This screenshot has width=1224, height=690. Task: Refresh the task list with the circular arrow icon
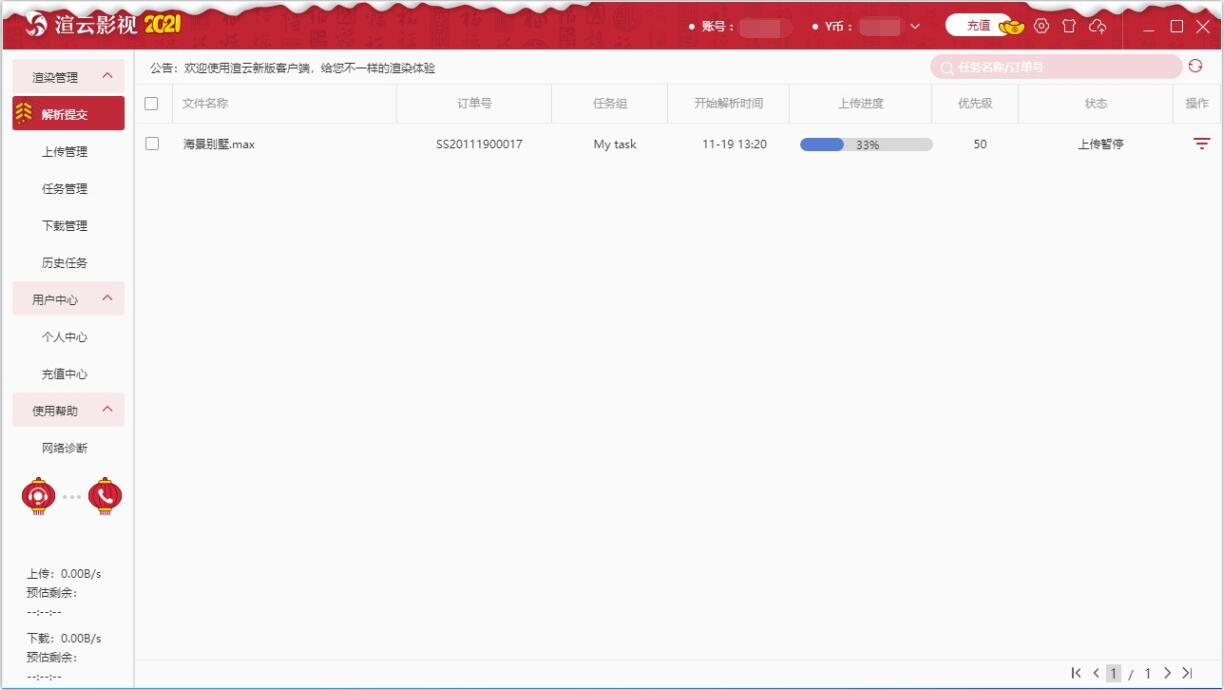coord(1195,66)
